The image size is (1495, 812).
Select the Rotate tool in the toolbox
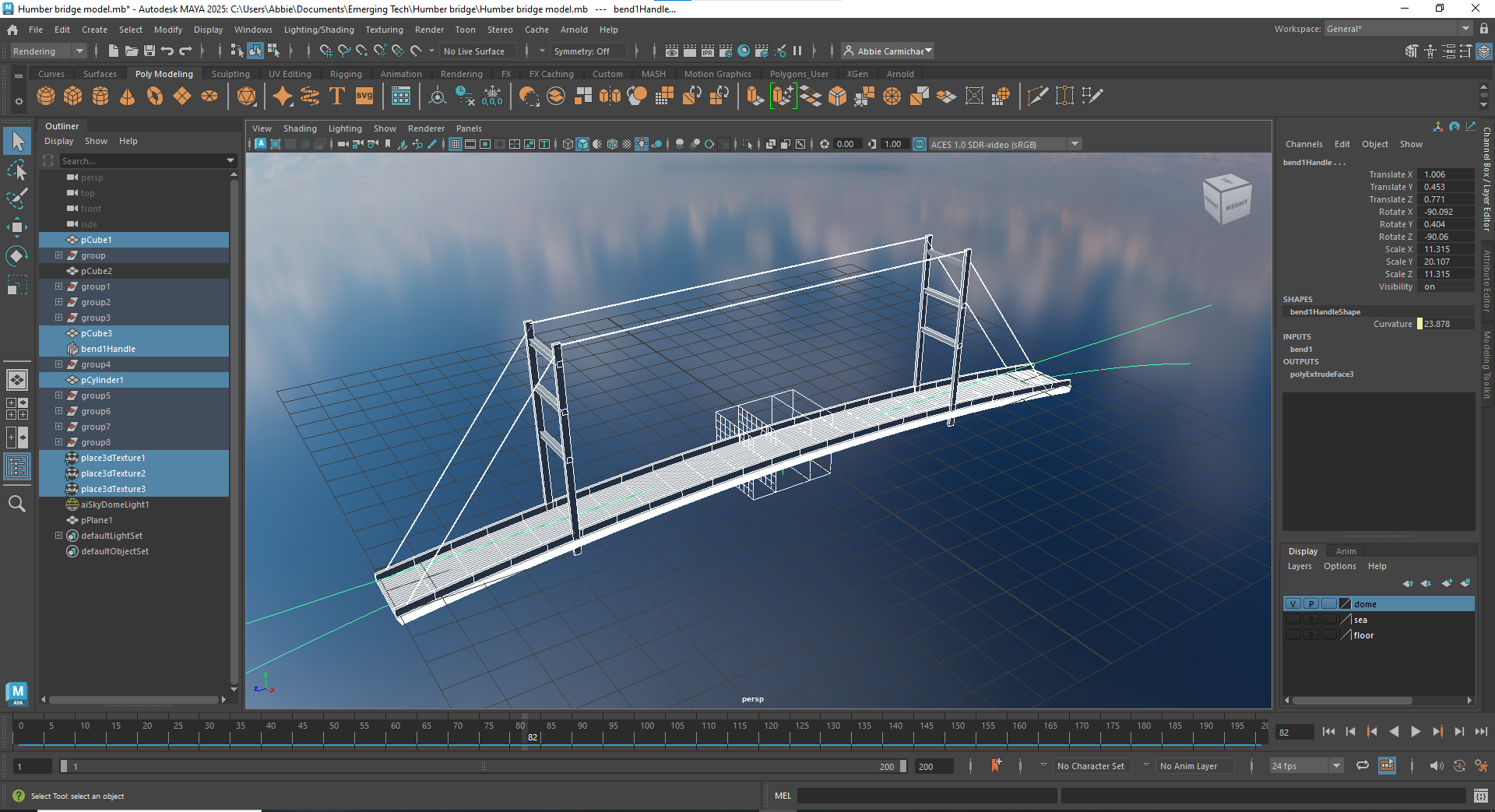[x=17, y=256]
